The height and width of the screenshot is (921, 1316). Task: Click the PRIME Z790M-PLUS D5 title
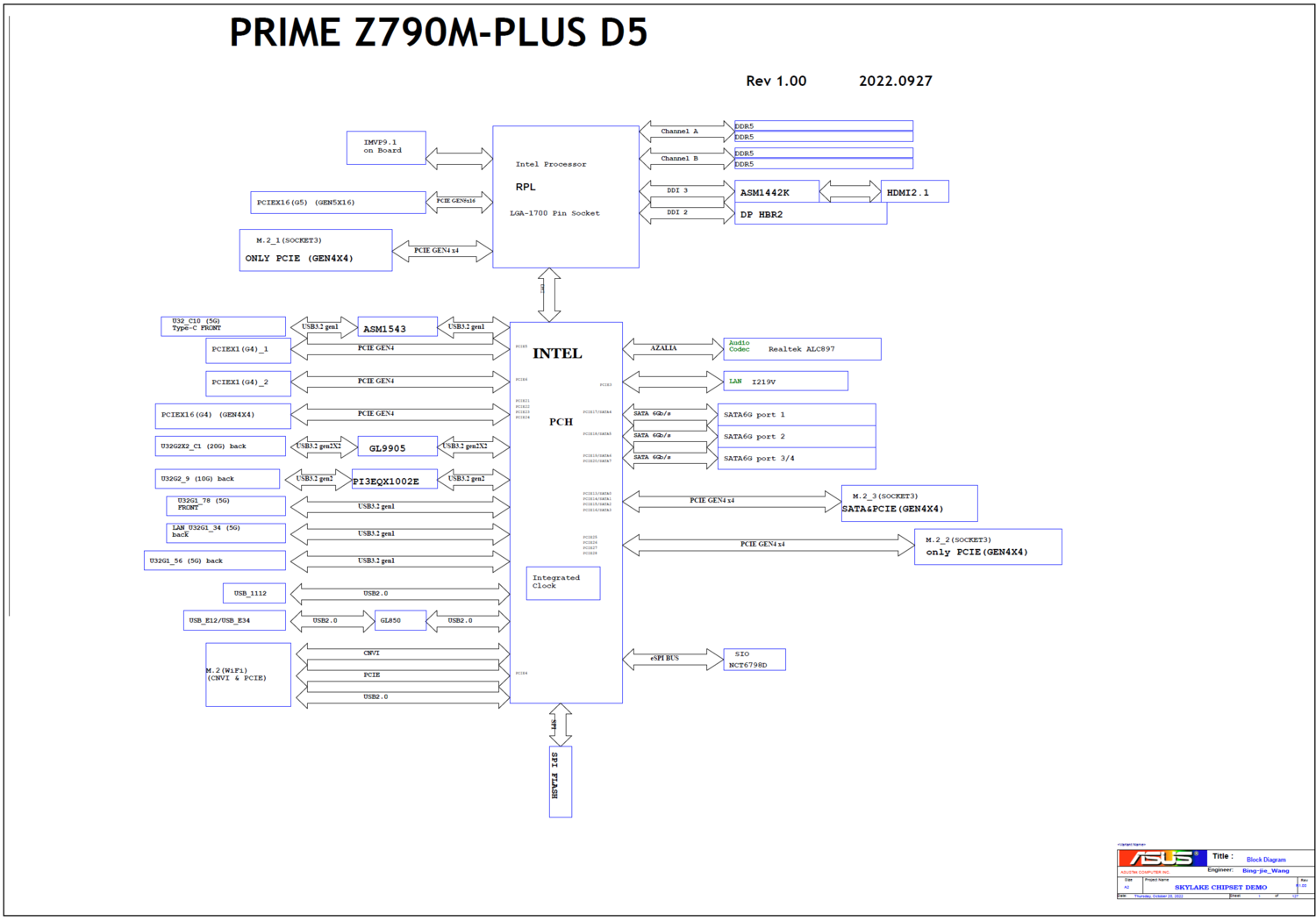click(x=438, y=33)
